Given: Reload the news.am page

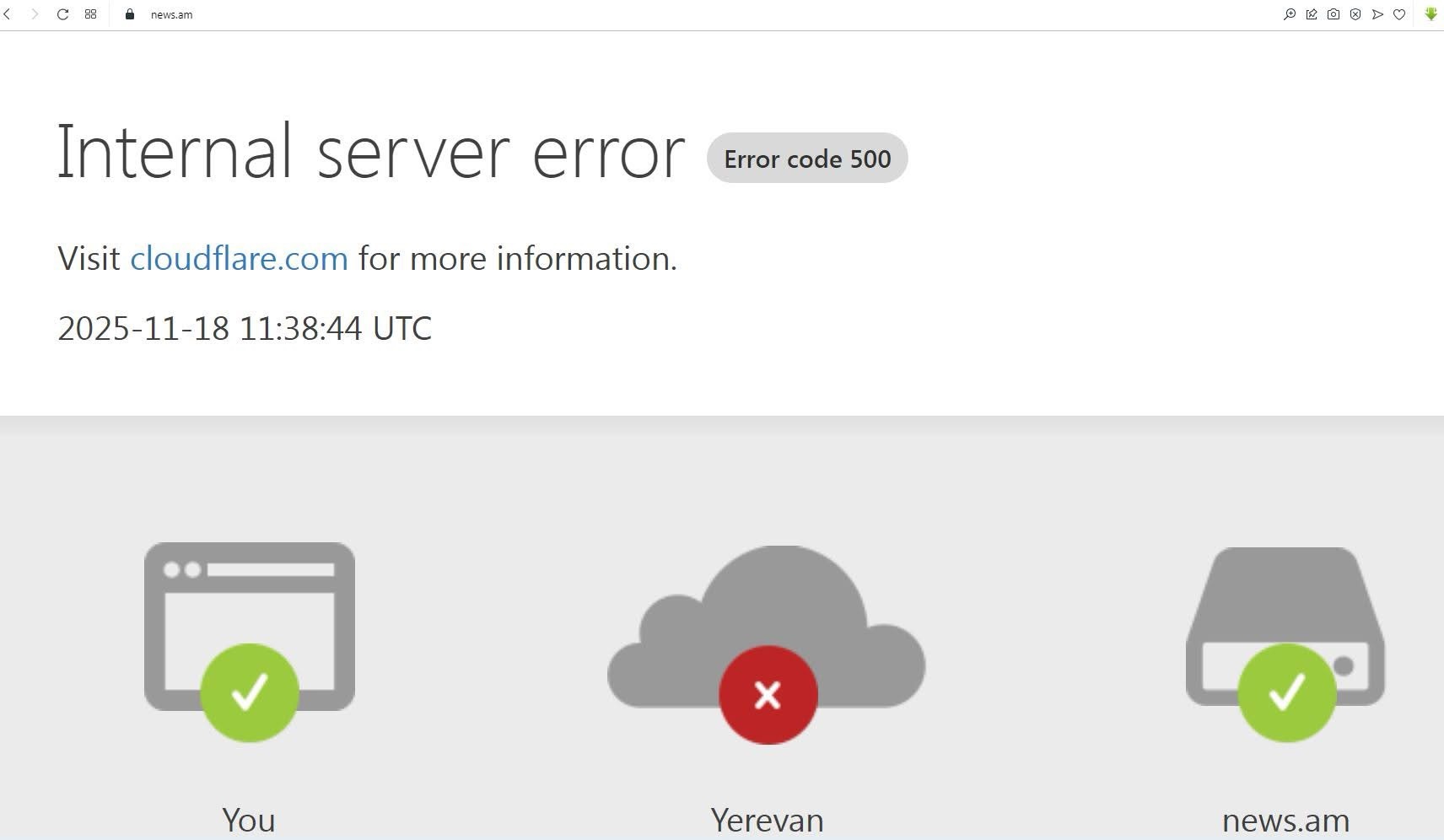Looking at the screenshot, I should coord(62,14).
